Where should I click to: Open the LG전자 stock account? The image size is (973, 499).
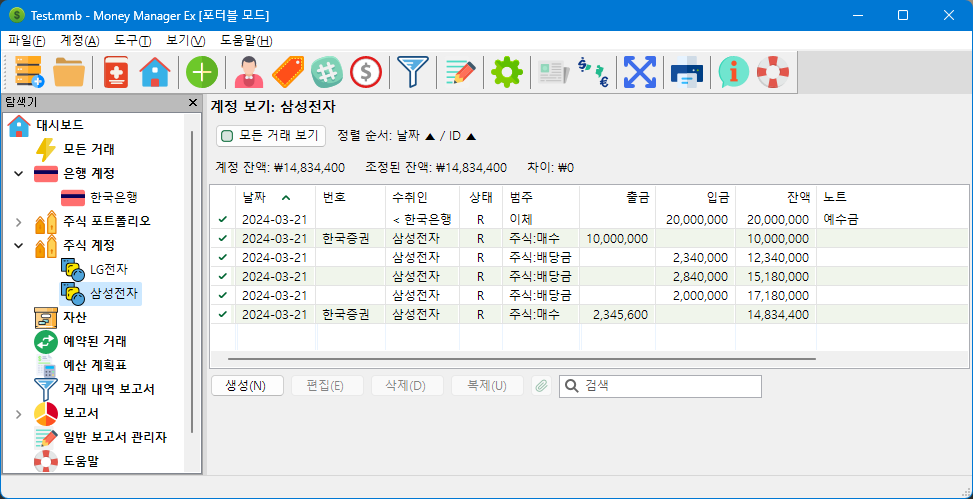click(x=109, y=269)
